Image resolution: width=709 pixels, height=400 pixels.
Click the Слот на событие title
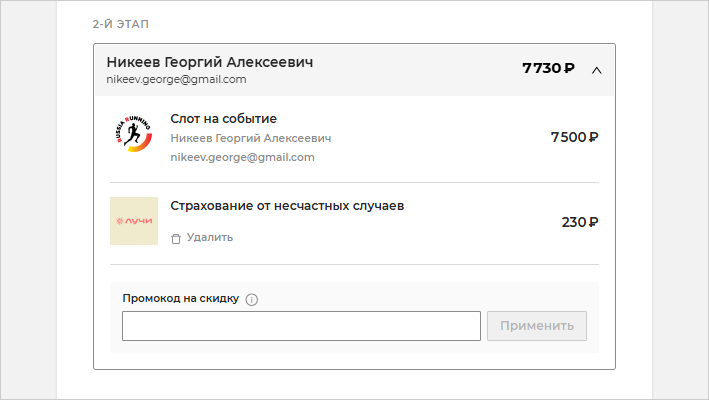[x=223, y=118]
